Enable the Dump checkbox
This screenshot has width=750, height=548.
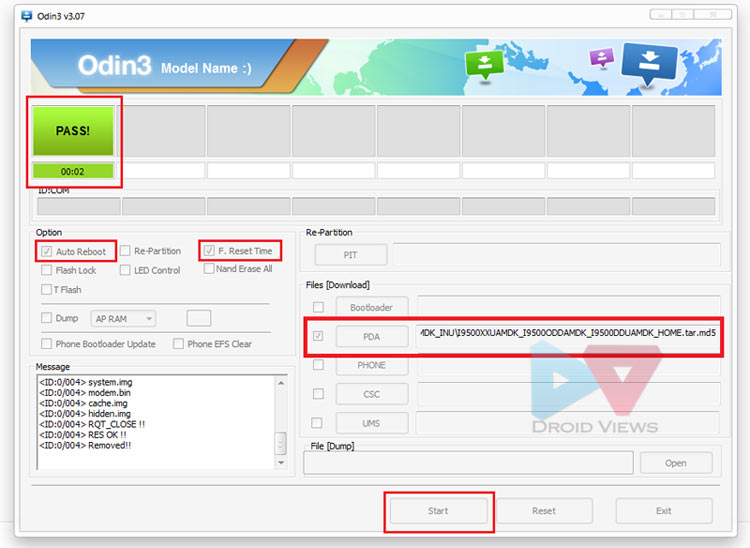click(46, 318)
